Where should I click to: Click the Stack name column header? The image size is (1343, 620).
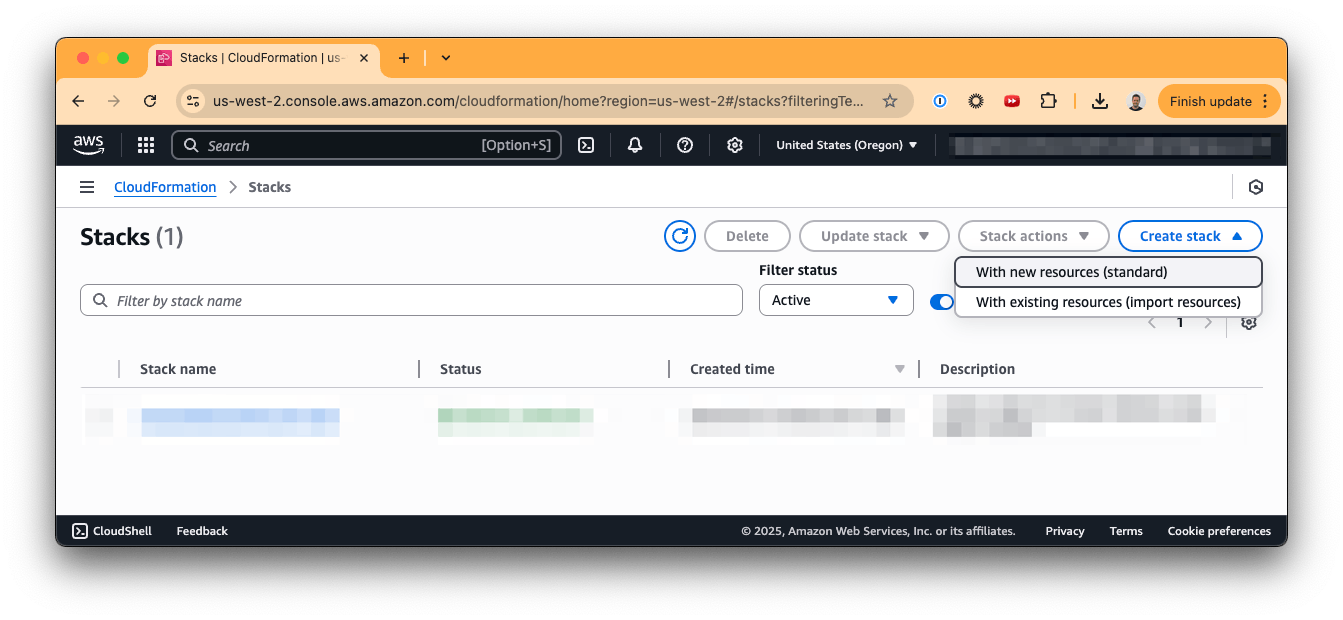[x=178, y=369]
